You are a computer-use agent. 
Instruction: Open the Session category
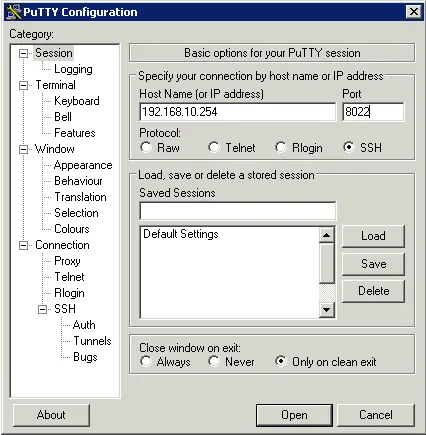pyautogui.click(x=54, y=53)
